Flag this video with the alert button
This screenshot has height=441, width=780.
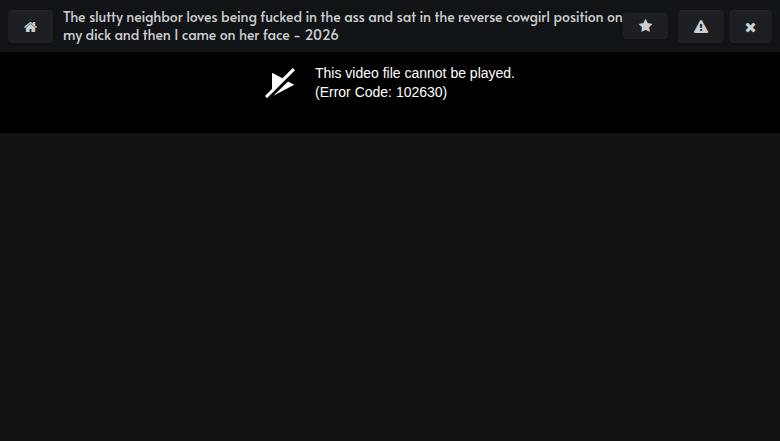701,26
